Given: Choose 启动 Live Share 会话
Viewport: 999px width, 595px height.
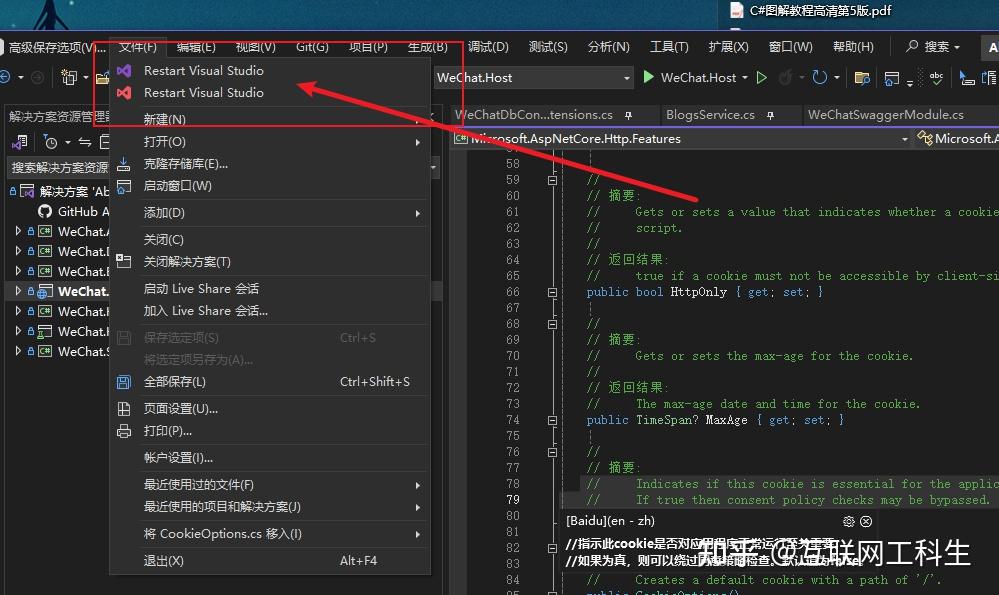Looking at the screenshot, I should click(x=269, y=289).
